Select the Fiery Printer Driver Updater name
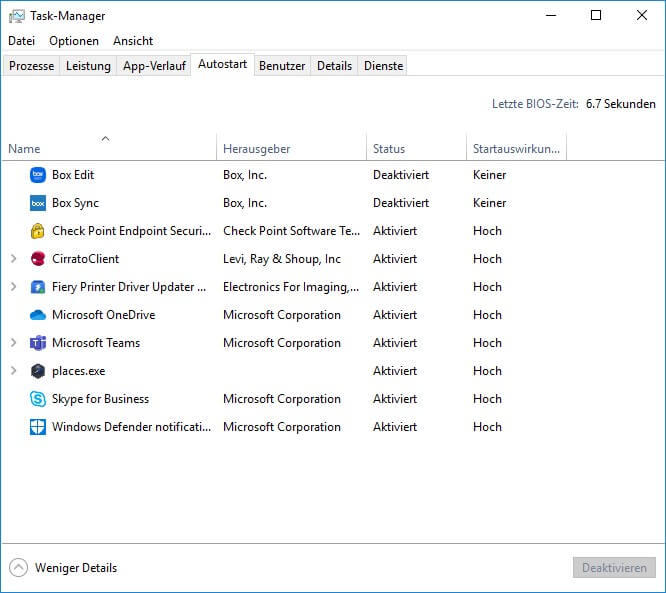Image resolution: width=666 pixels, height=593 pixels. 129,287
